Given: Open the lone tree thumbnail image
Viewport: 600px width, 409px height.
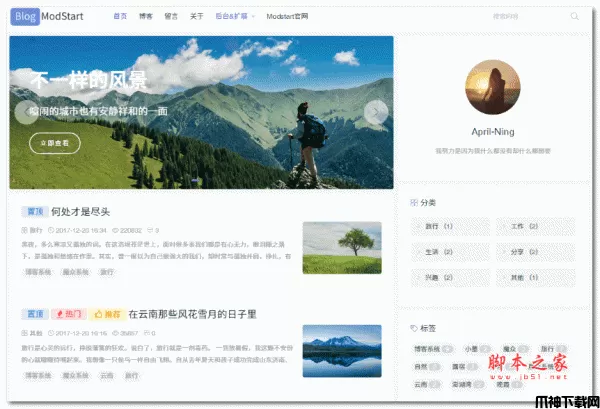Looking at the screenshot, I should [342, 248].
